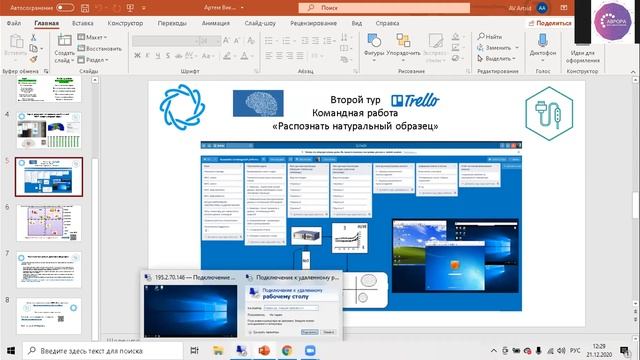Viewport: 640px width, 360px height.
Task: Apply font color swatch
Action: 244,56
